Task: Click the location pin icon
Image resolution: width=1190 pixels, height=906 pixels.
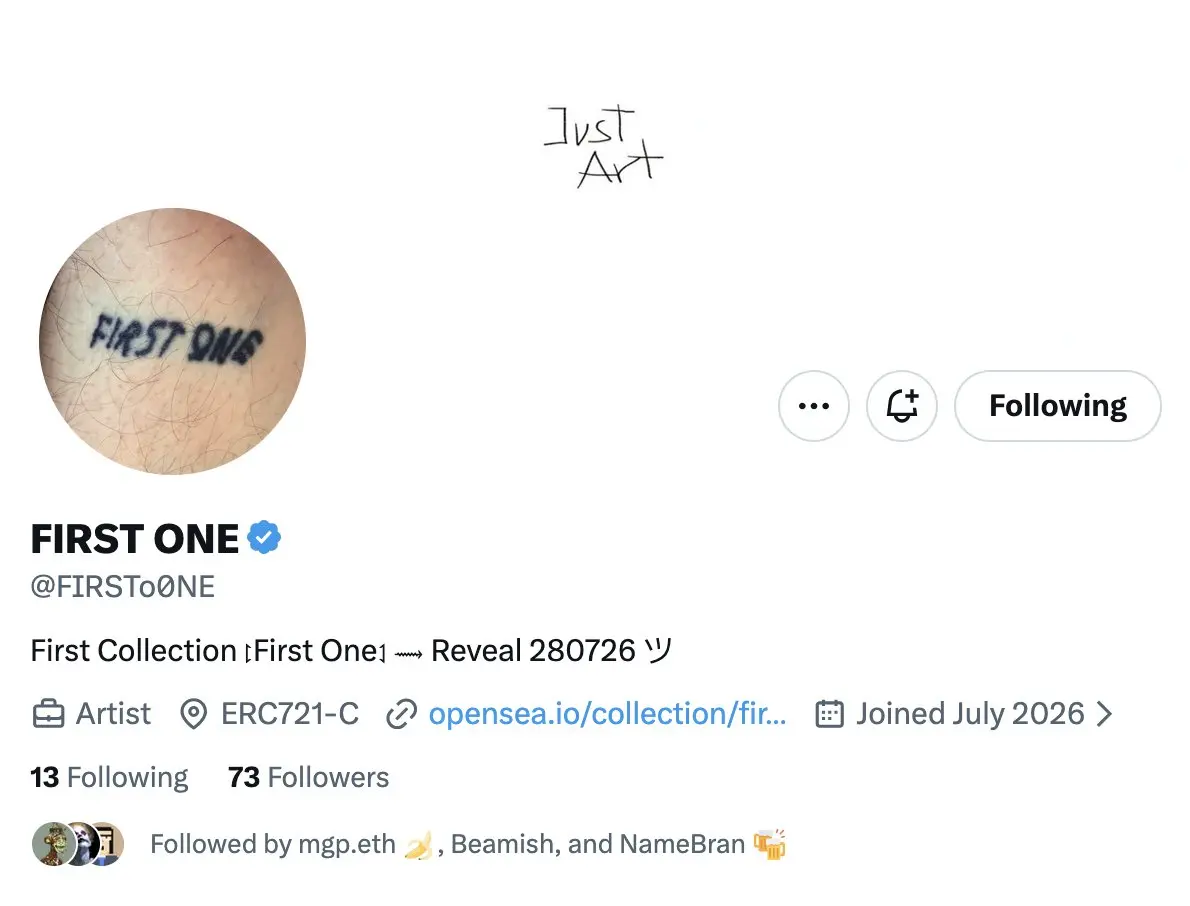Action: 194,714
